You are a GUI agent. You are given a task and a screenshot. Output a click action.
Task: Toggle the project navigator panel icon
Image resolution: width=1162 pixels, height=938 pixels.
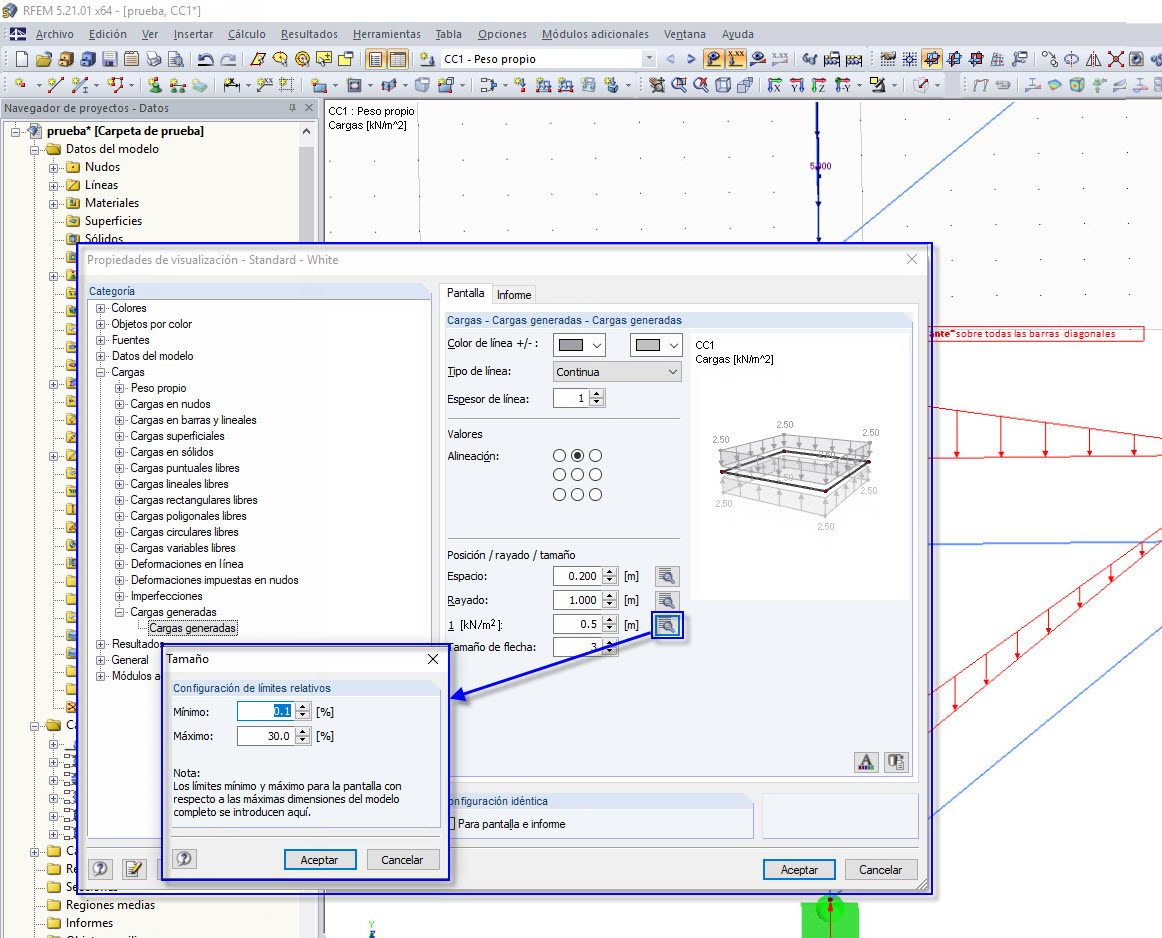[x=376, y=59]
